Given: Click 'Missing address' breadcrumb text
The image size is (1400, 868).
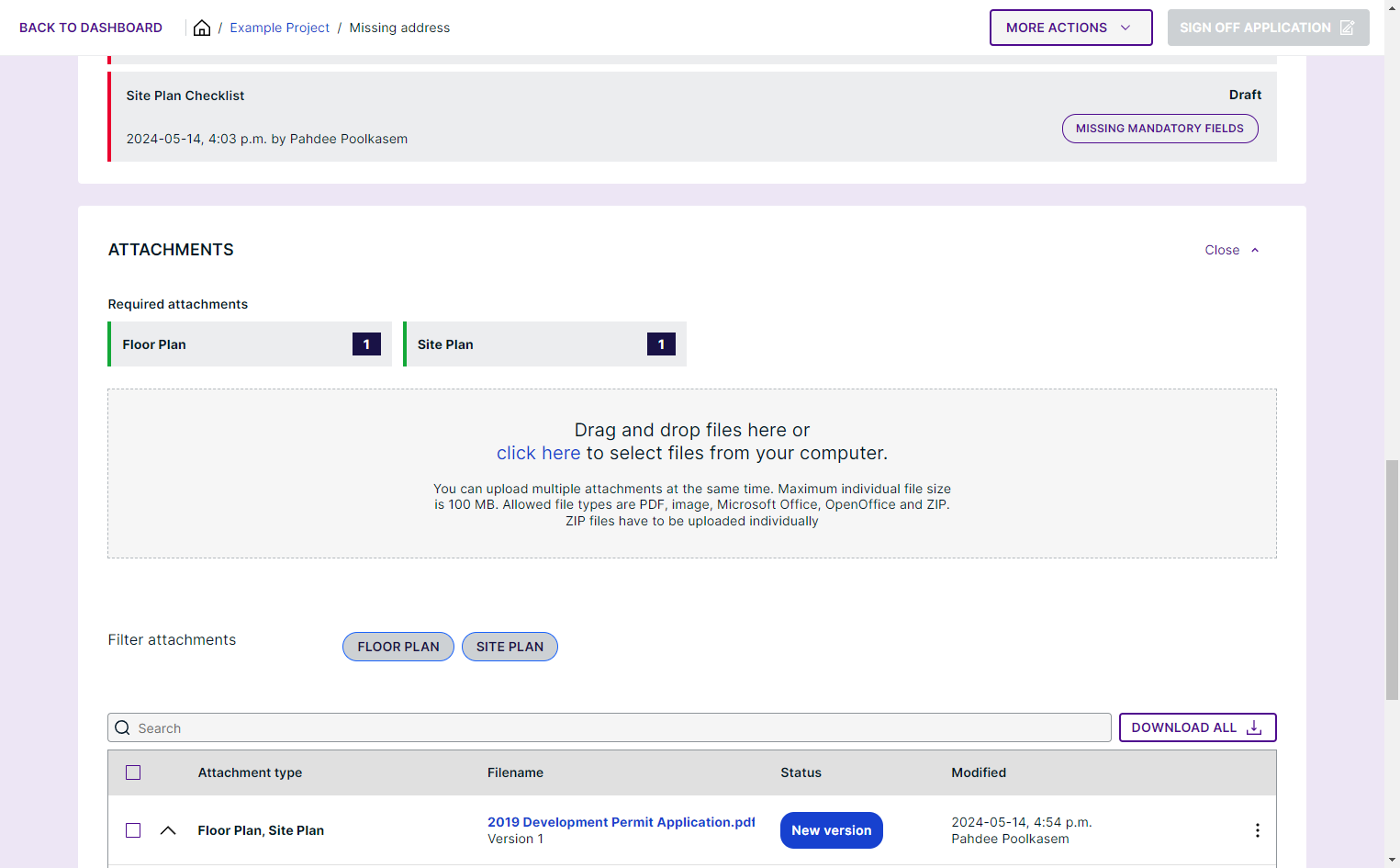Looking at the screenshot, I should pos(399,28).
